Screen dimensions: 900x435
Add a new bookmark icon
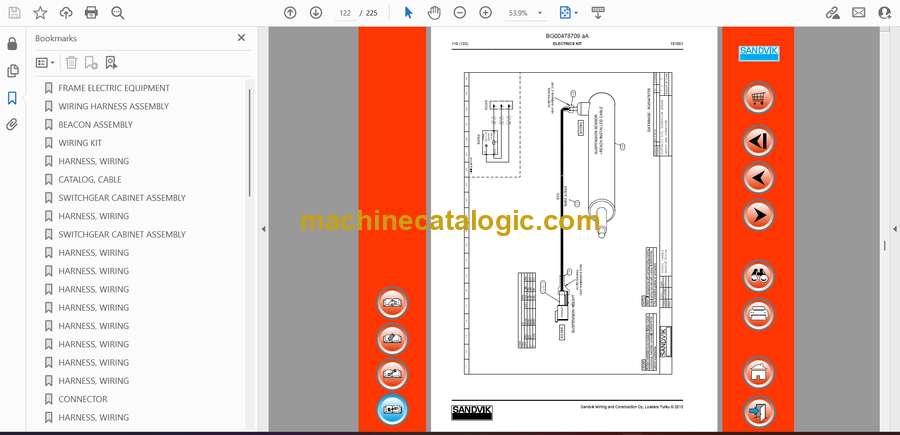coord(91,63)
